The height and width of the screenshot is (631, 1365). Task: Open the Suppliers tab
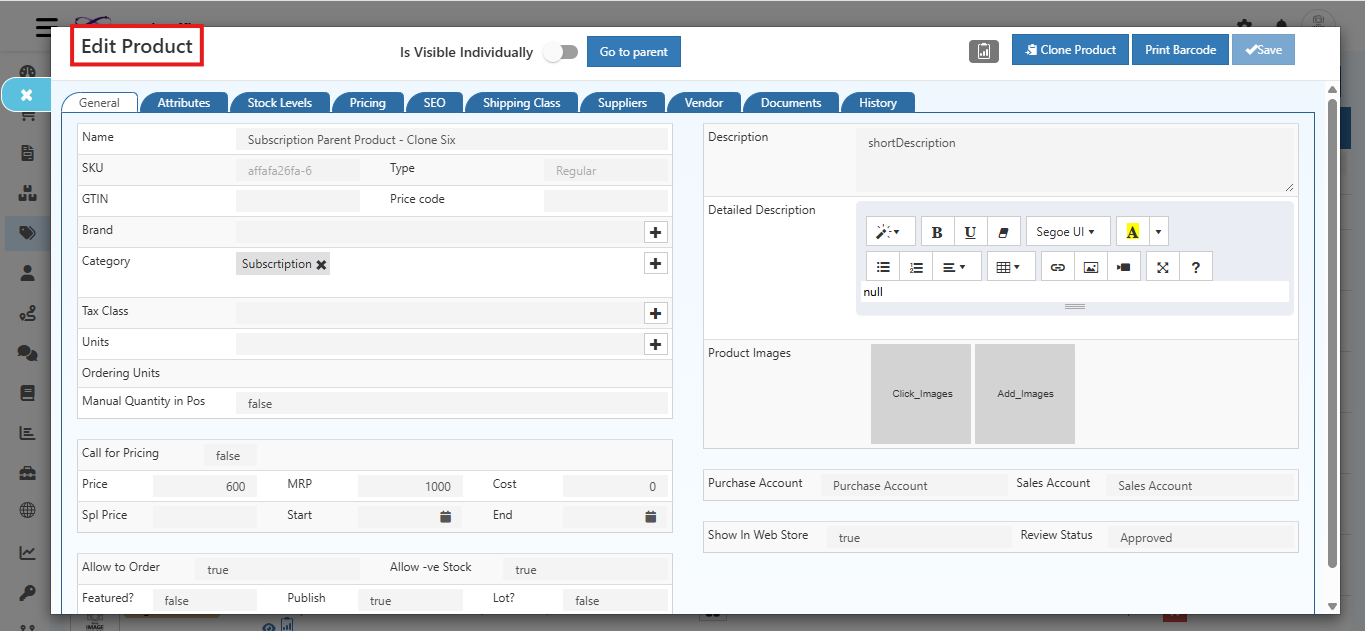point(622,101)
